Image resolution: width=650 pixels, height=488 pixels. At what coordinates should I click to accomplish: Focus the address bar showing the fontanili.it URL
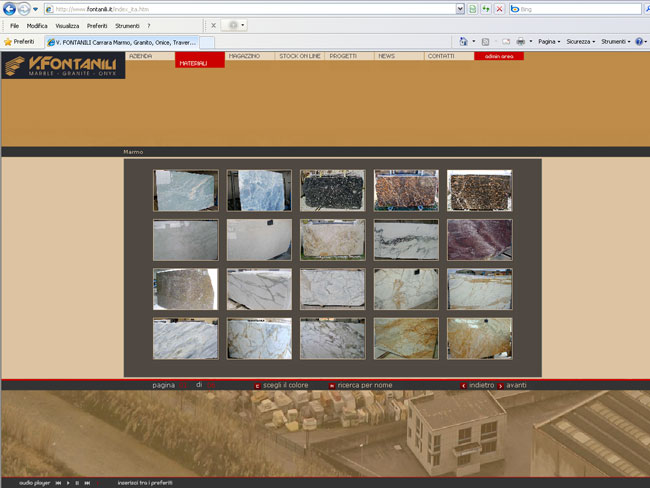250,9
